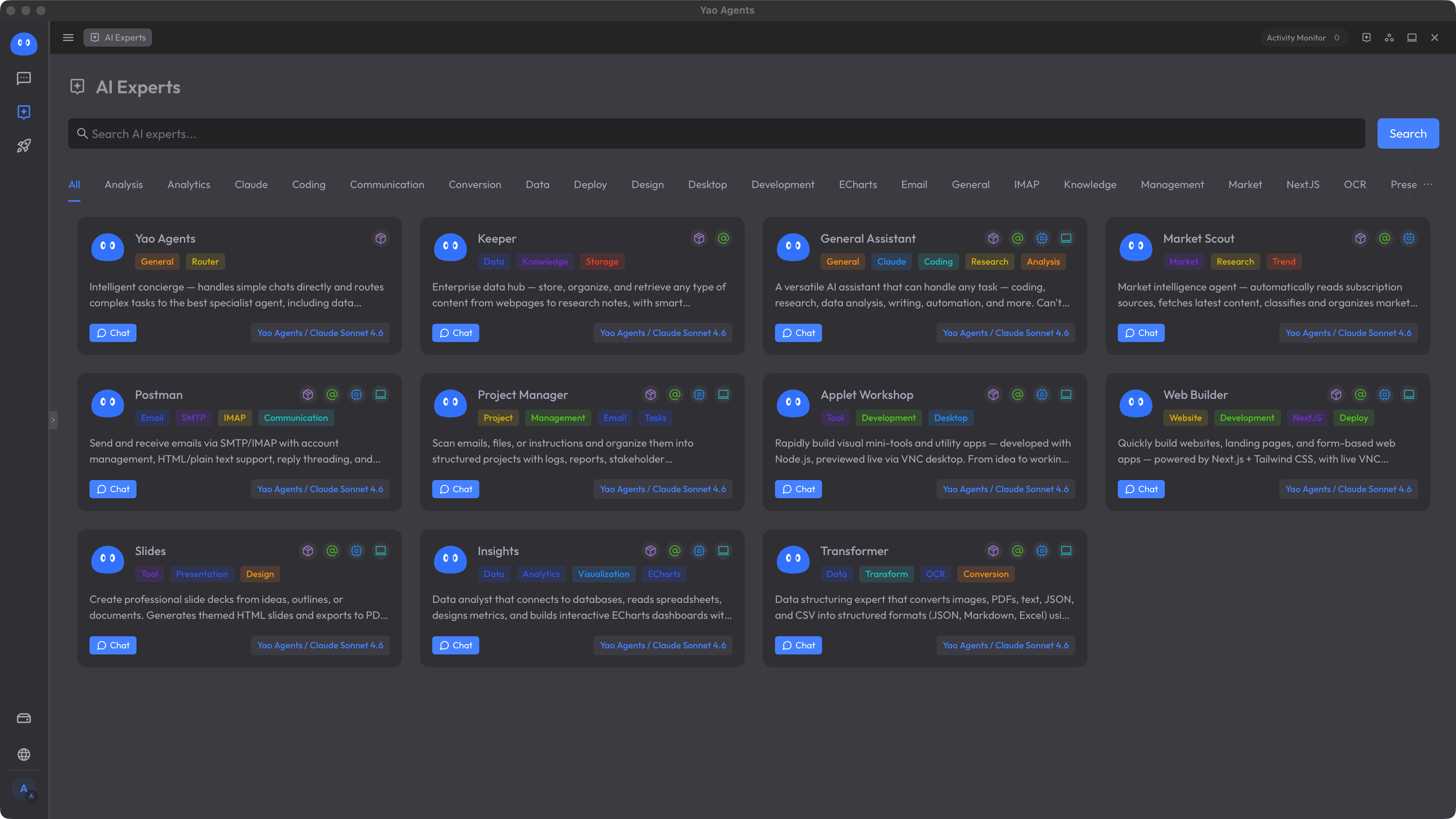Select the All category tab
This screenshot has height=819, width=1456.
click(x=74, y=184)
